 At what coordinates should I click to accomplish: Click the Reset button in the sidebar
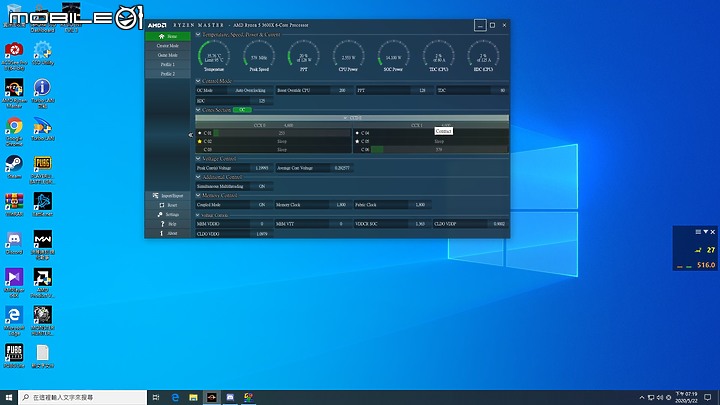[168, 205]
